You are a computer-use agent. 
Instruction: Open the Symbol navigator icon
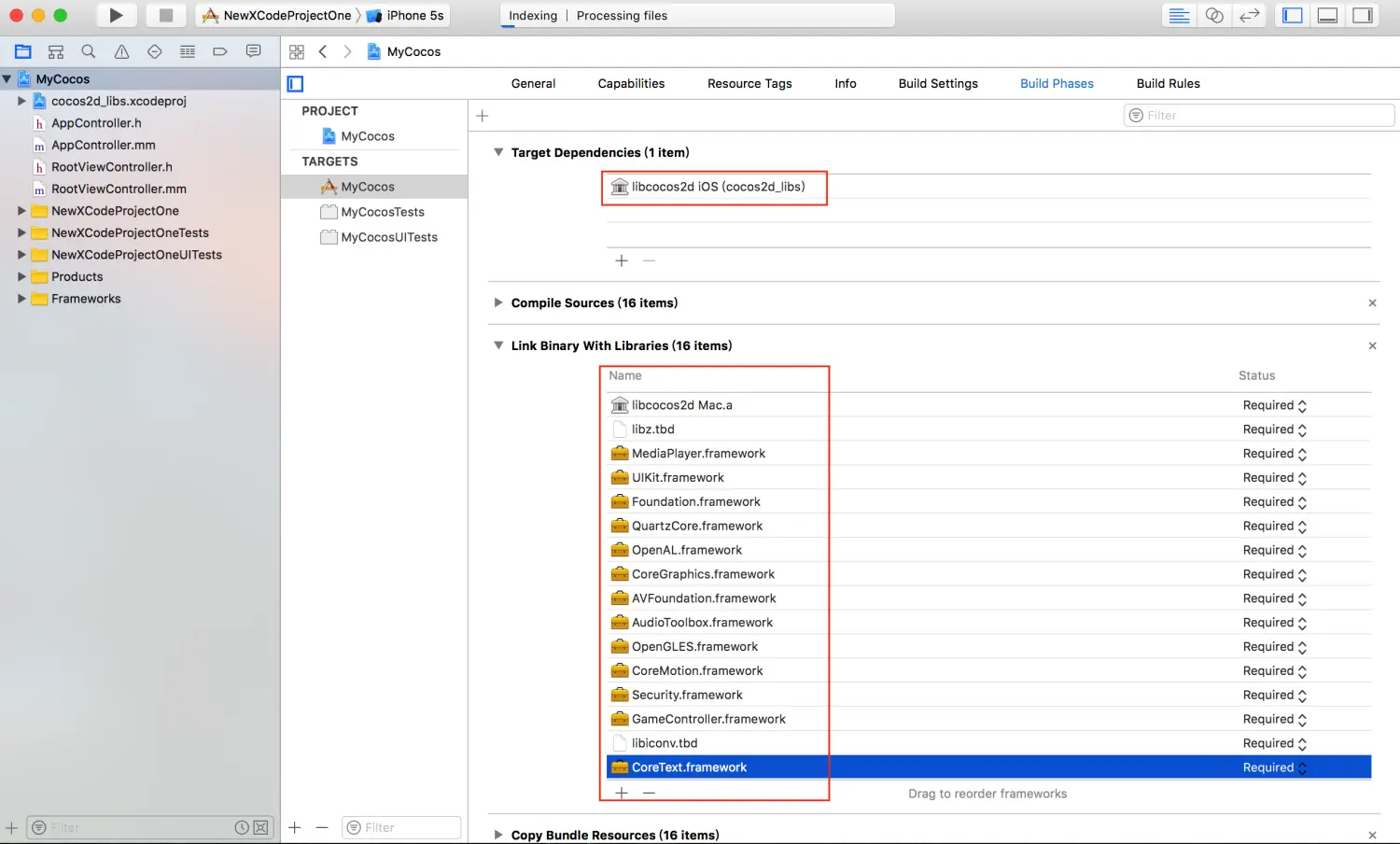(x=56, y=51)
